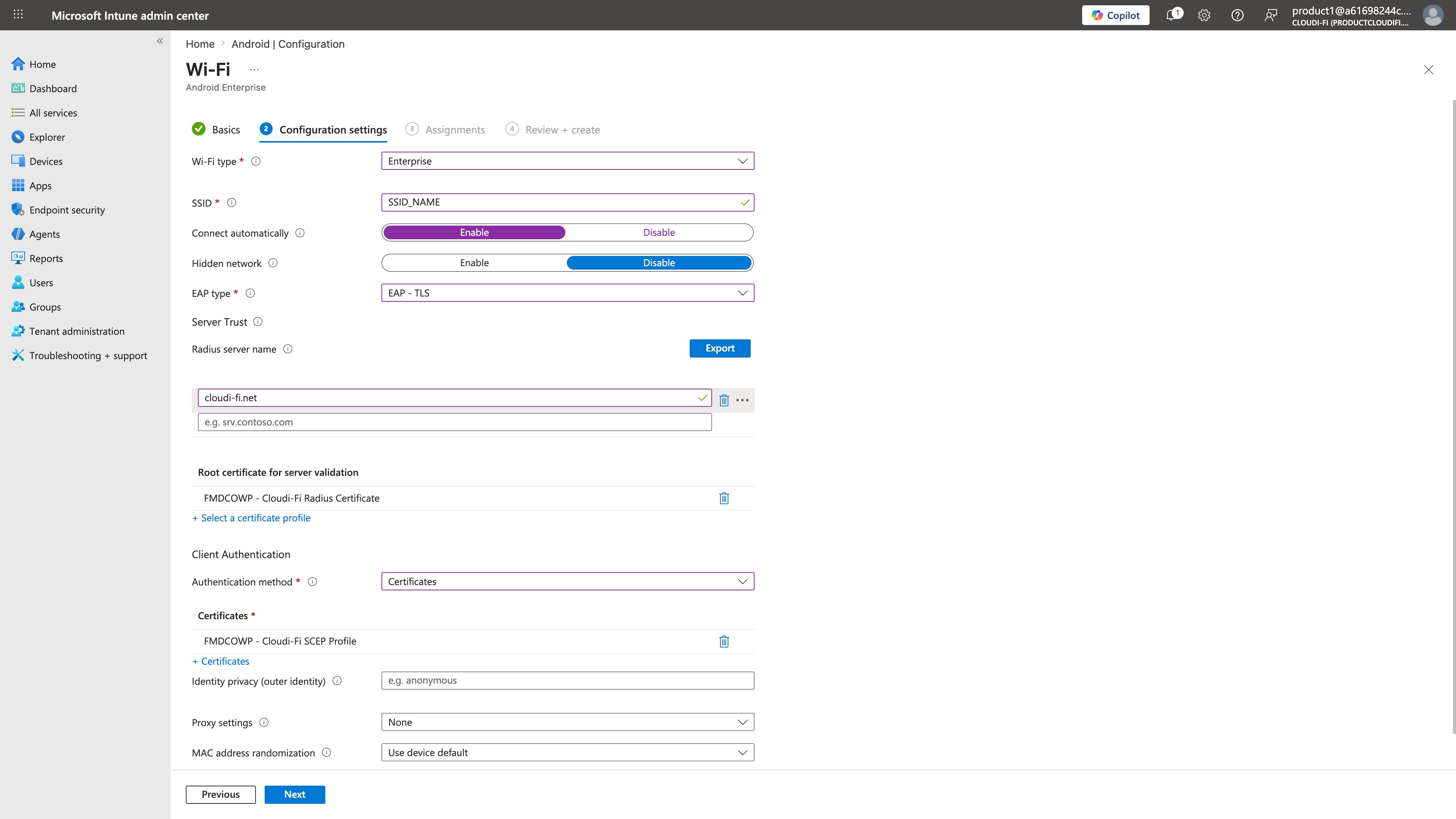Remove the Cloudi-Fi Radius Certificate
This screenshot has width=1456, height=819.
[724, 498]
